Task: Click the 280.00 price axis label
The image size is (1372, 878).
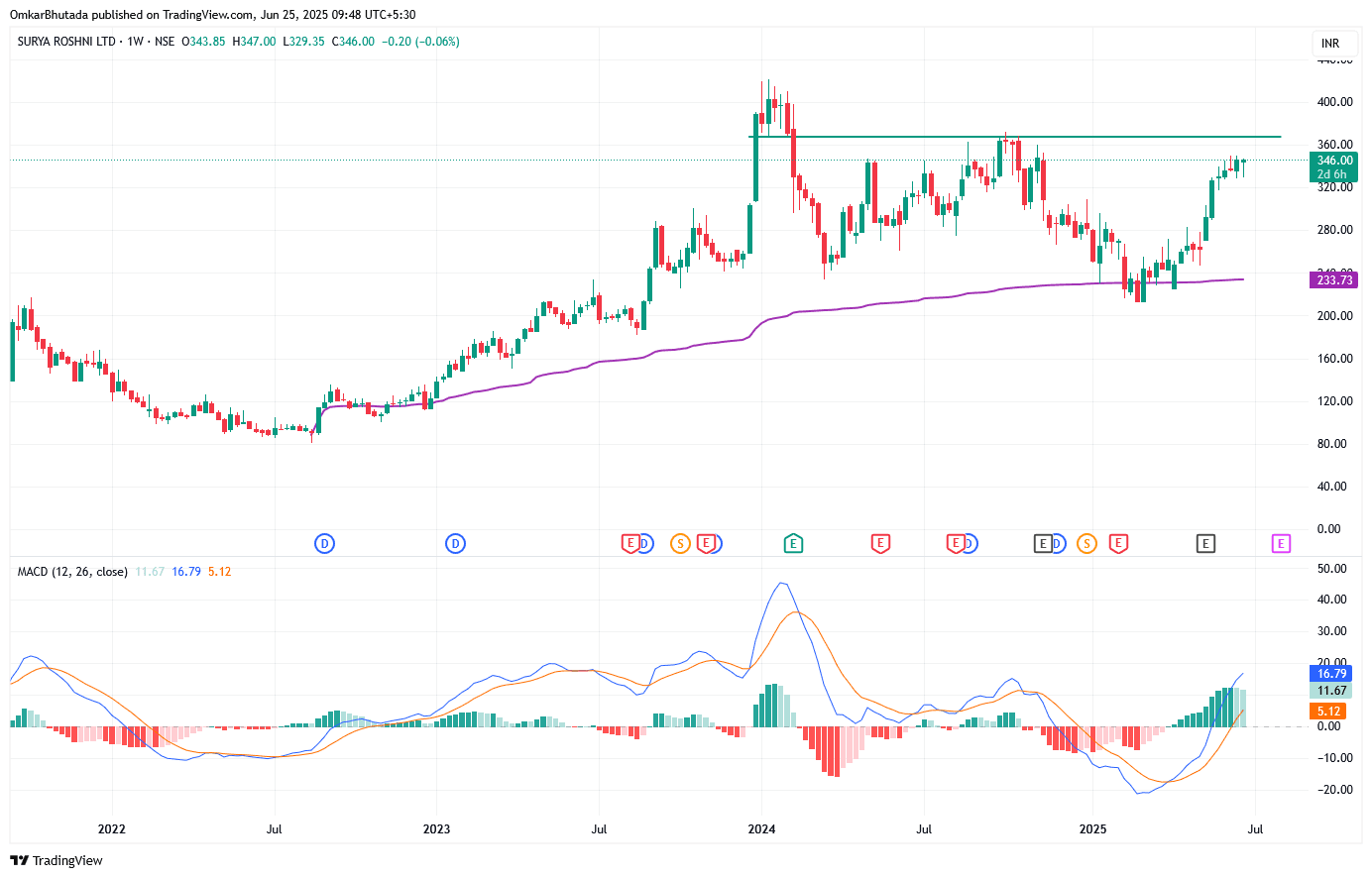Action: (x=1334, y=230)
